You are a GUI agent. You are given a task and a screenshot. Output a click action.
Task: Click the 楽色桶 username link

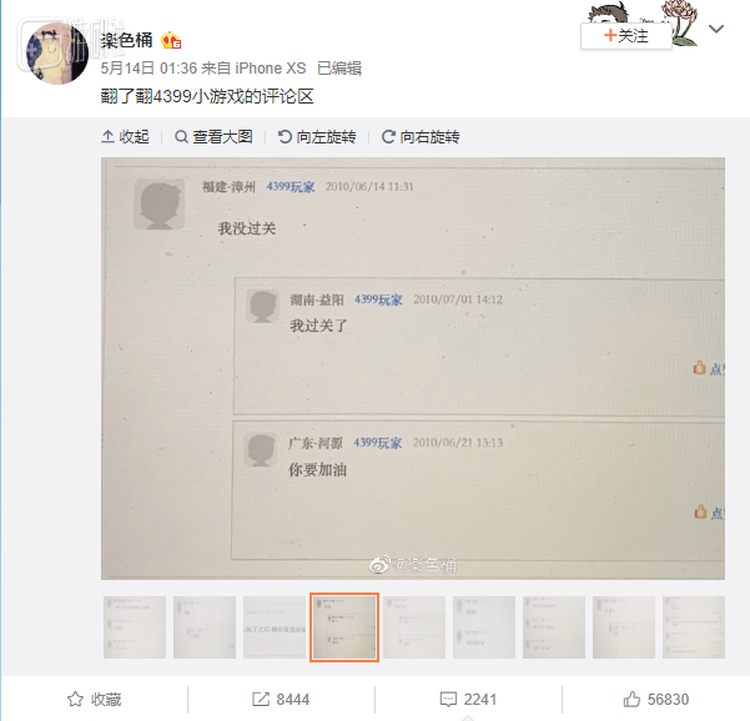point(127,40)
